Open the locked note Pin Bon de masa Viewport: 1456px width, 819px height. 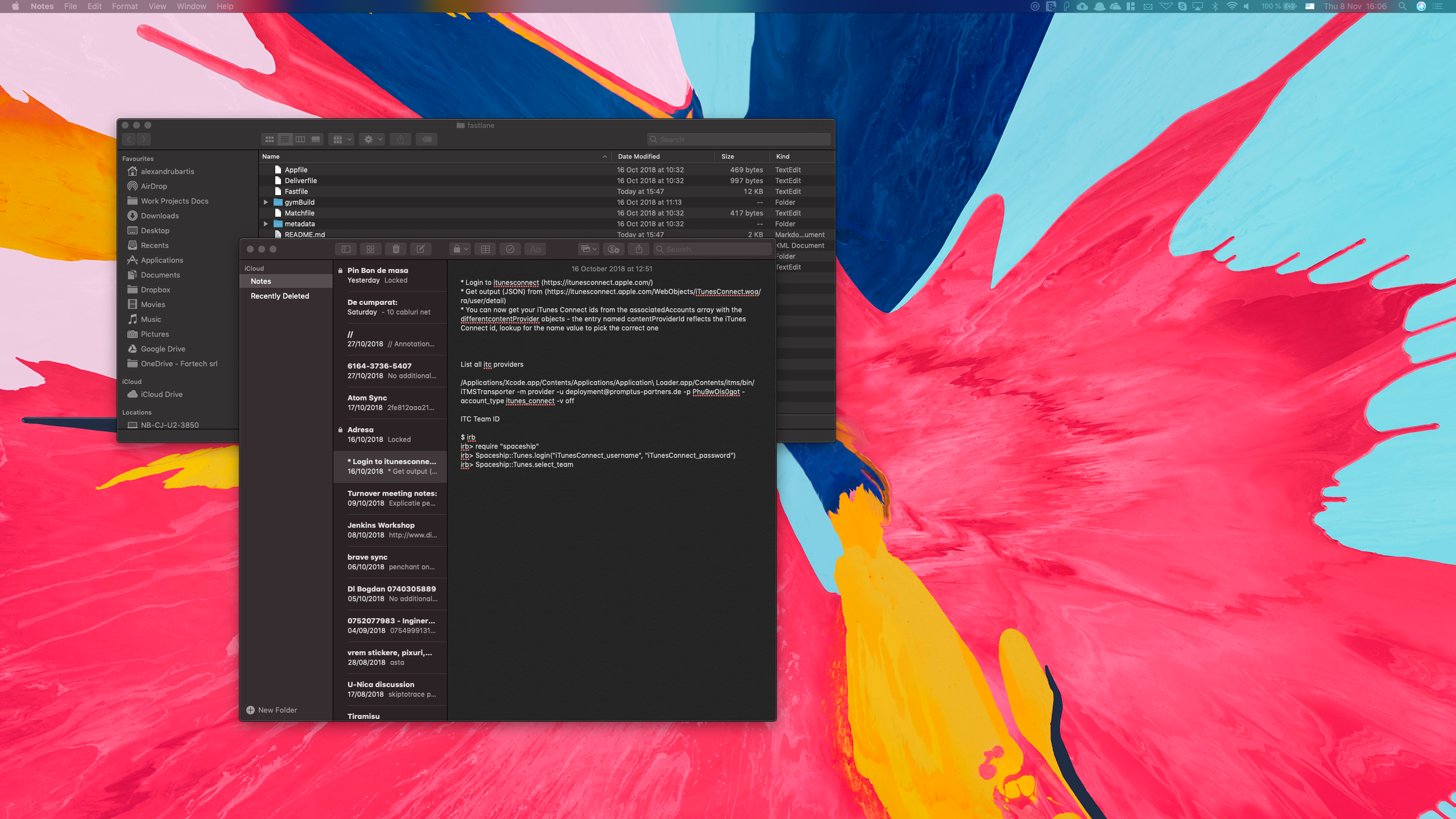coord(390,275)
